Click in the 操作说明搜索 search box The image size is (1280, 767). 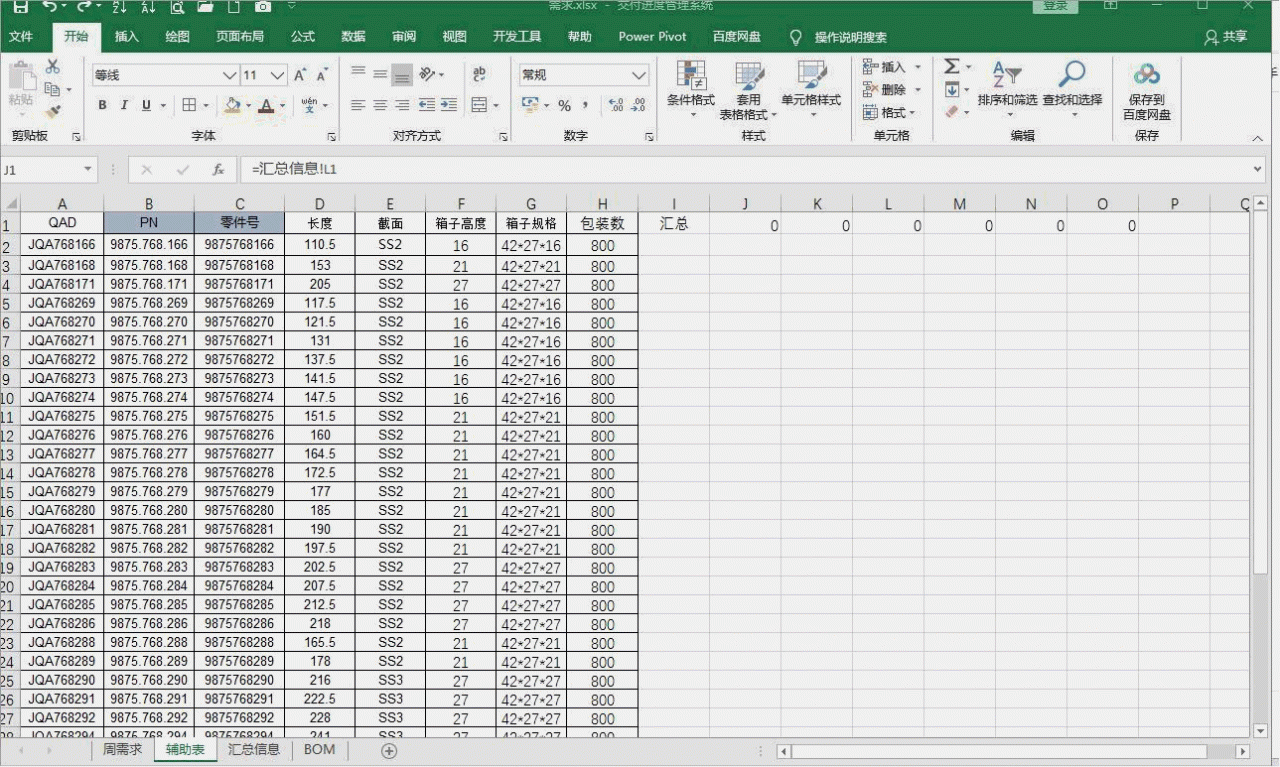pos(850,37)
